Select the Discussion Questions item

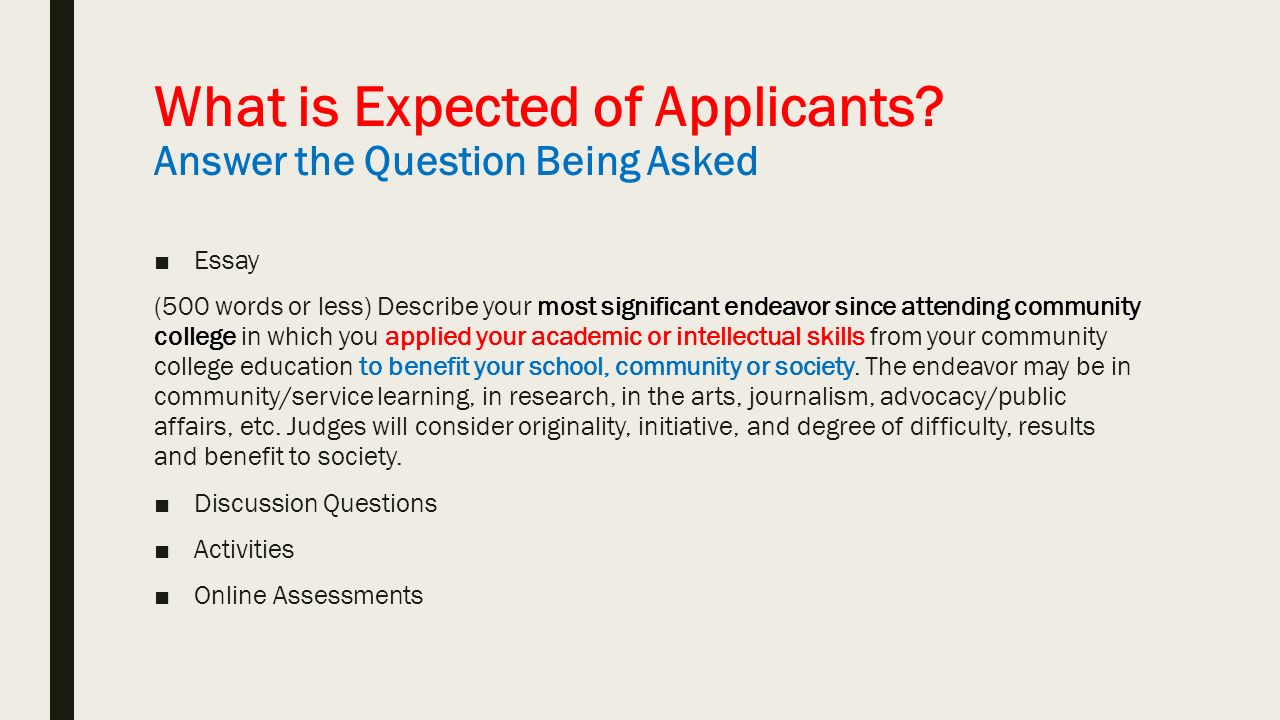click(x=315, y=503)
